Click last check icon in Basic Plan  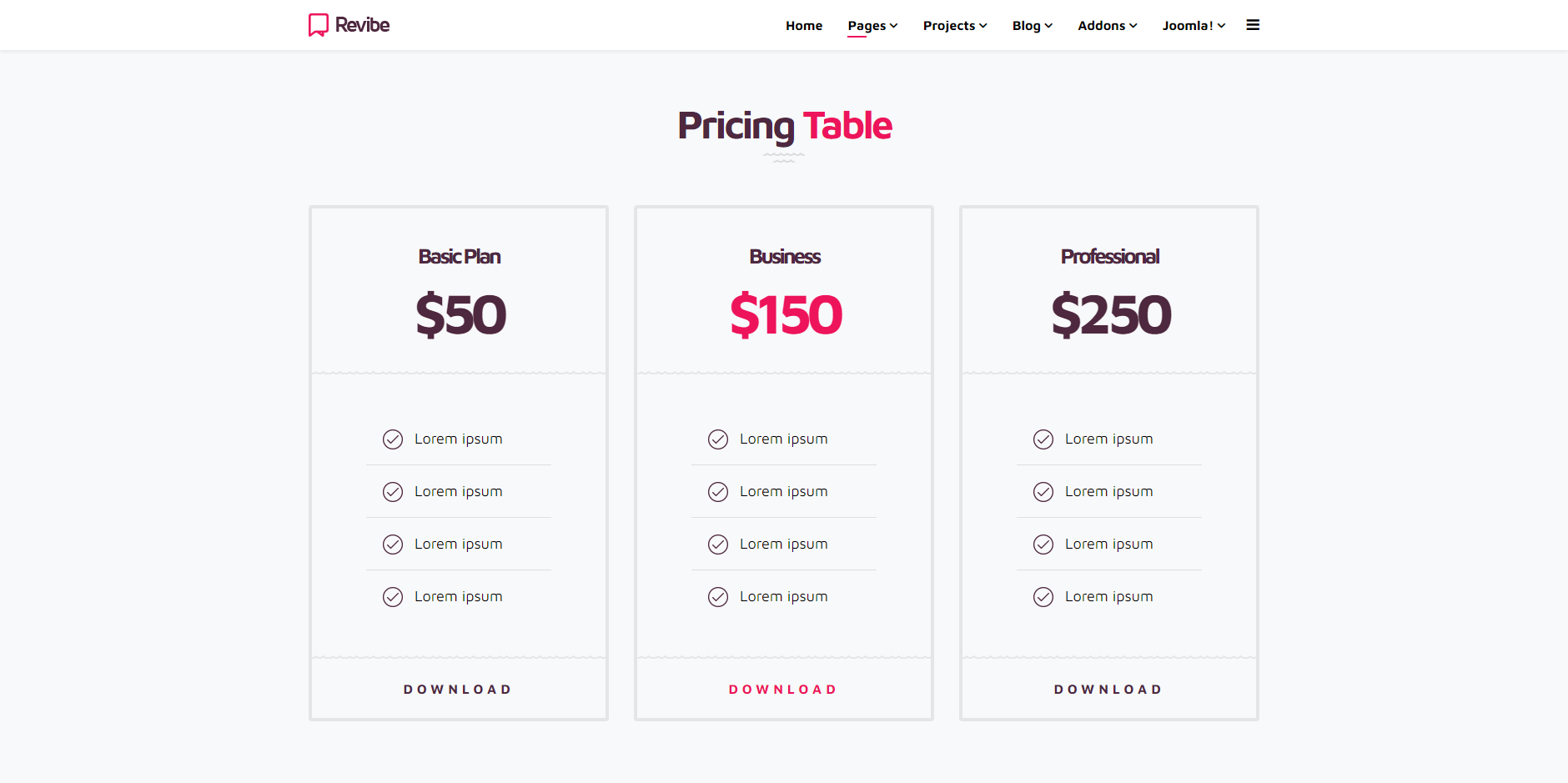(x=393, y=597)
